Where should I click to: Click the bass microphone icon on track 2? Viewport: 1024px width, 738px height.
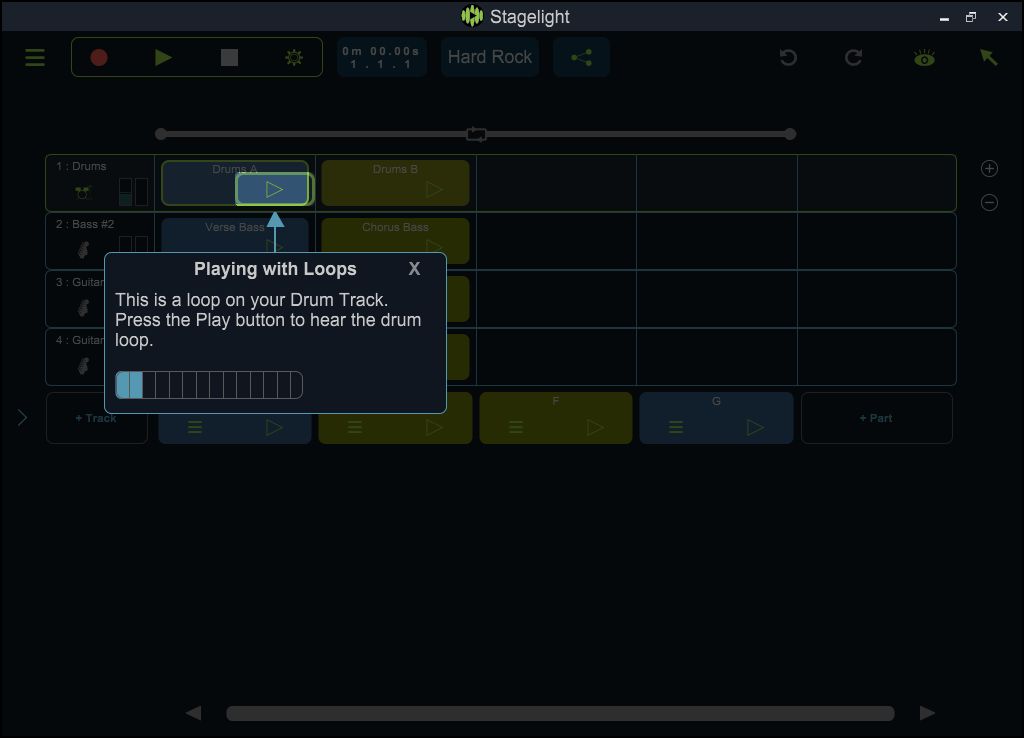(83, 249)
